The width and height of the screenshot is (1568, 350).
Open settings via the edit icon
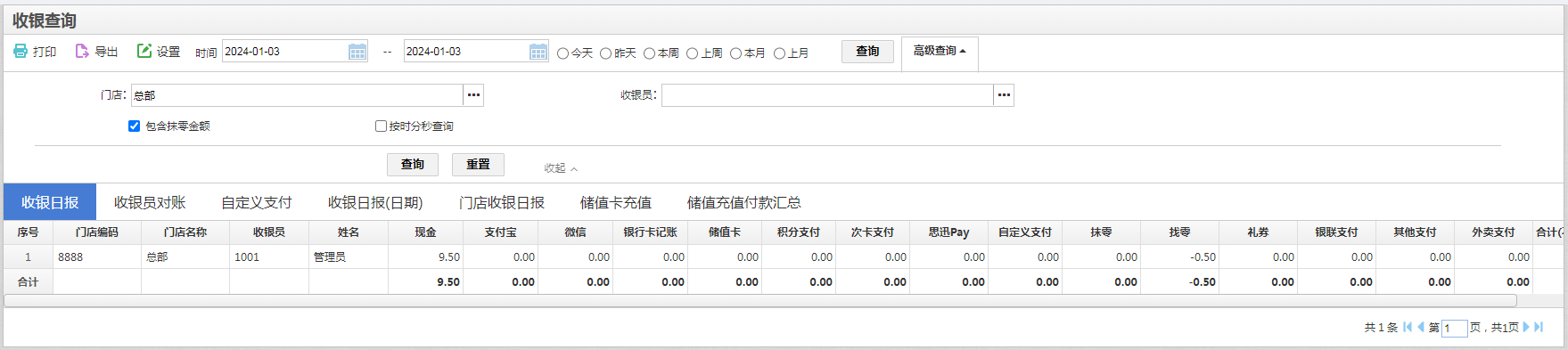point(144,52)
